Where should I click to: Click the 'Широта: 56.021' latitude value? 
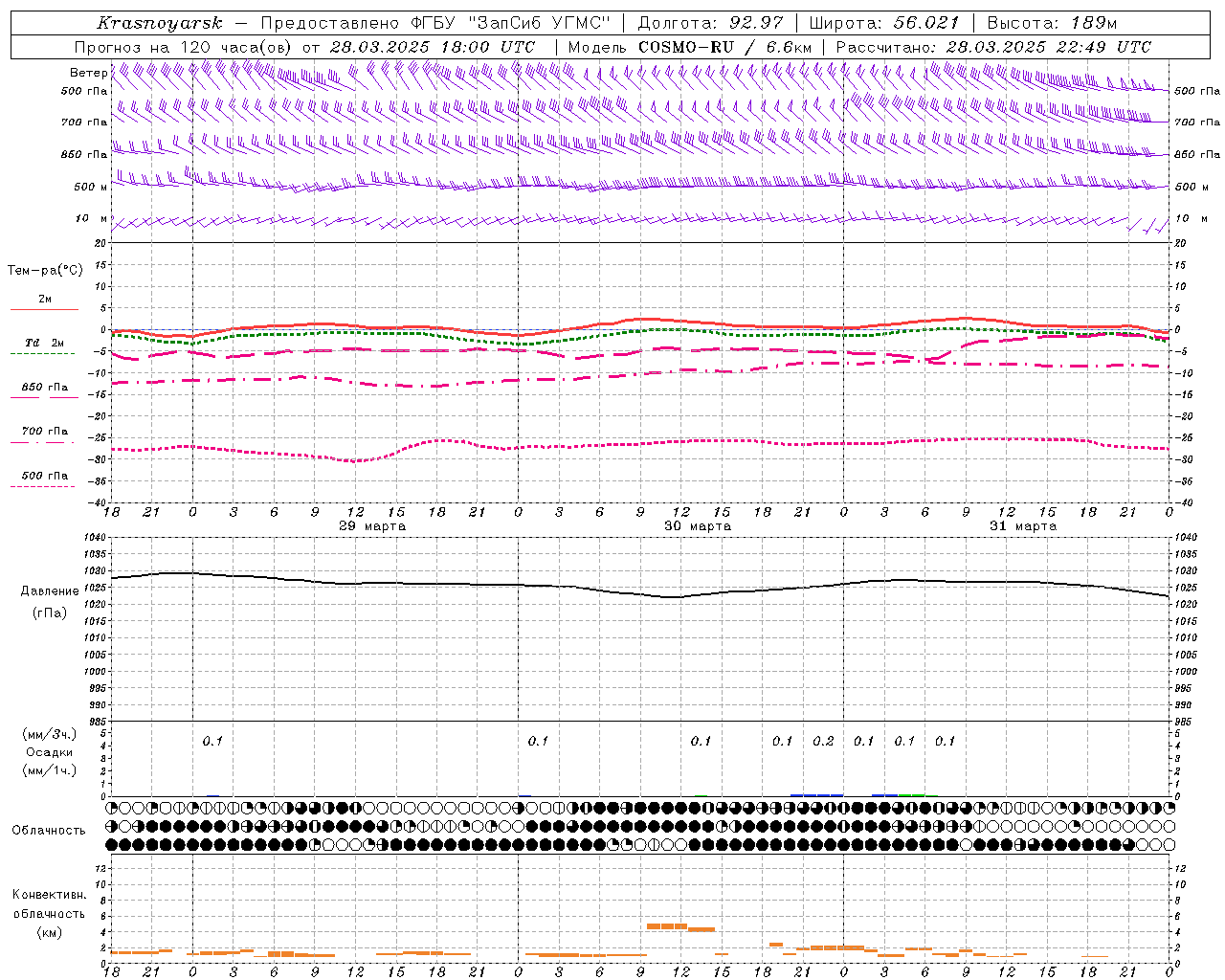coord(884,23)
